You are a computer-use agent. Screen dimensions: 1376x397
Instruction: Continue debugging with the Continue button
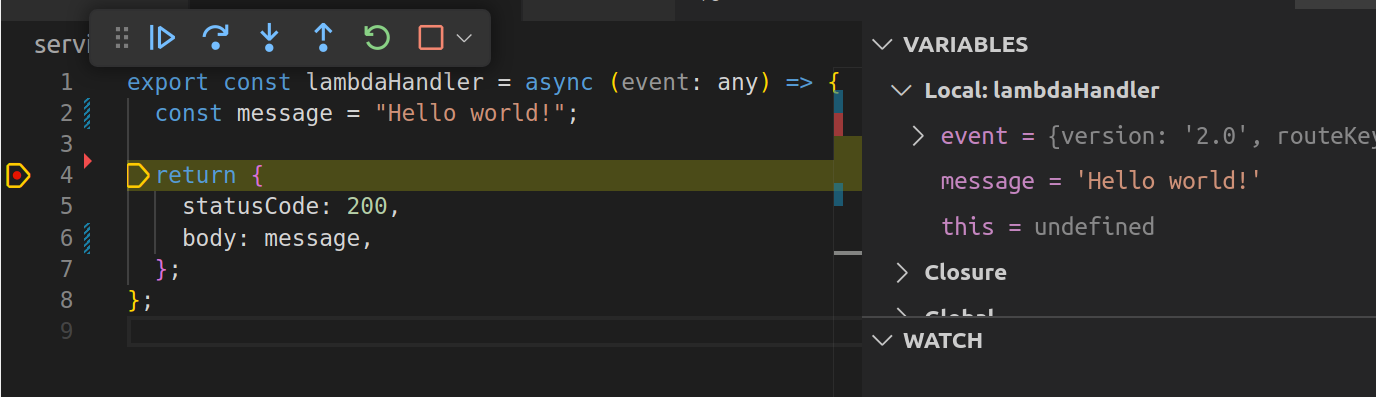point(162,38)
